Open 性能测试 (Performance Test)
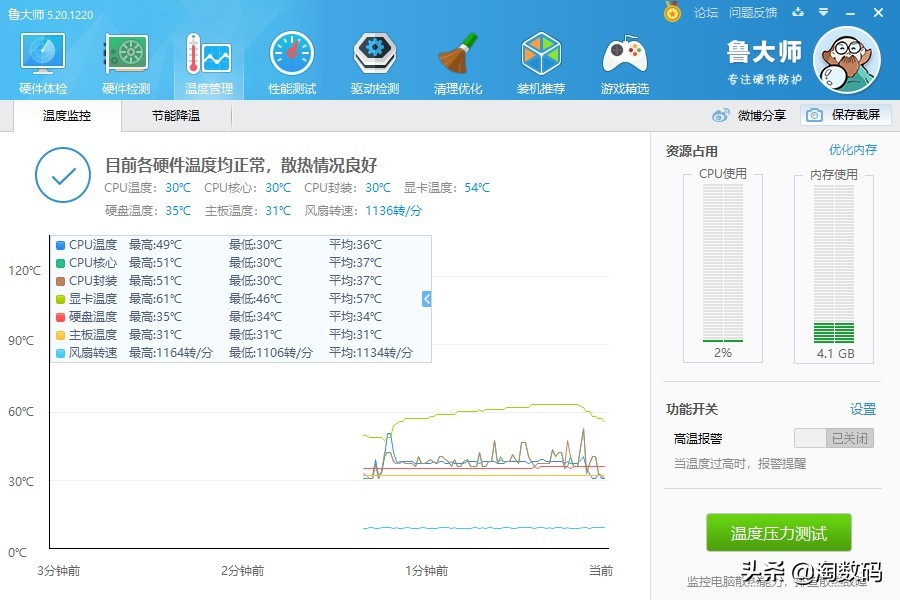 point(291,60)
